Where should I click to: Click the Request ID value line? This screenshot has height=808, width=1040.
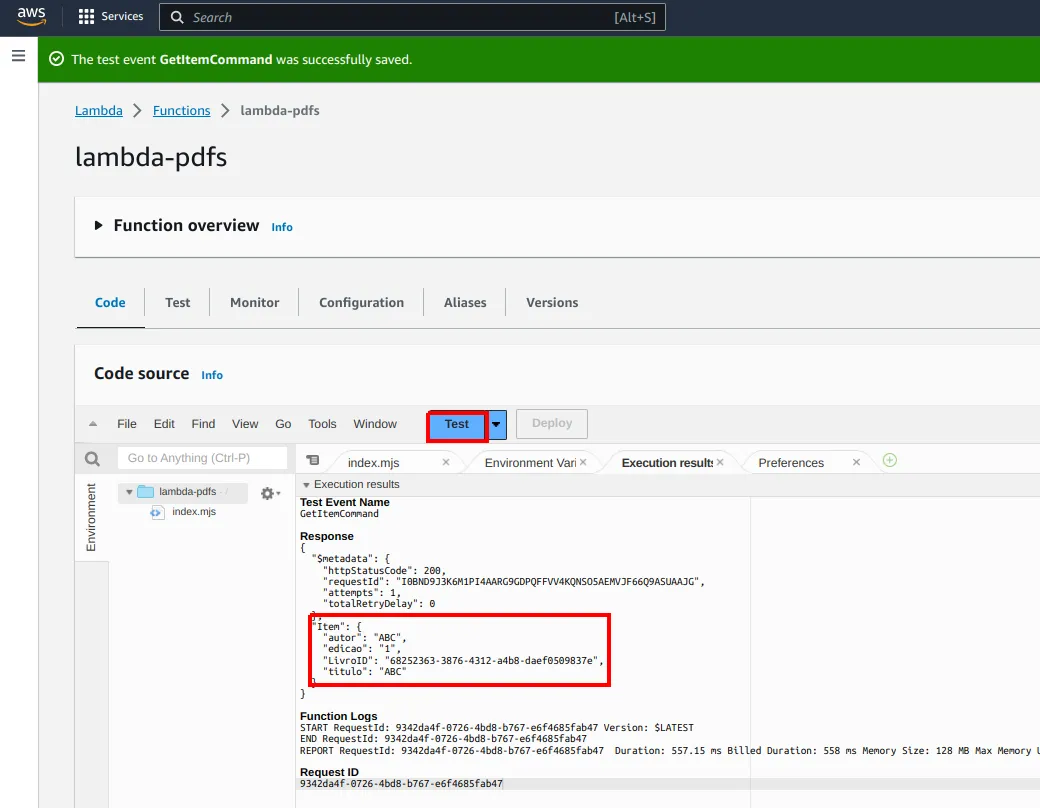click(401, 784)
